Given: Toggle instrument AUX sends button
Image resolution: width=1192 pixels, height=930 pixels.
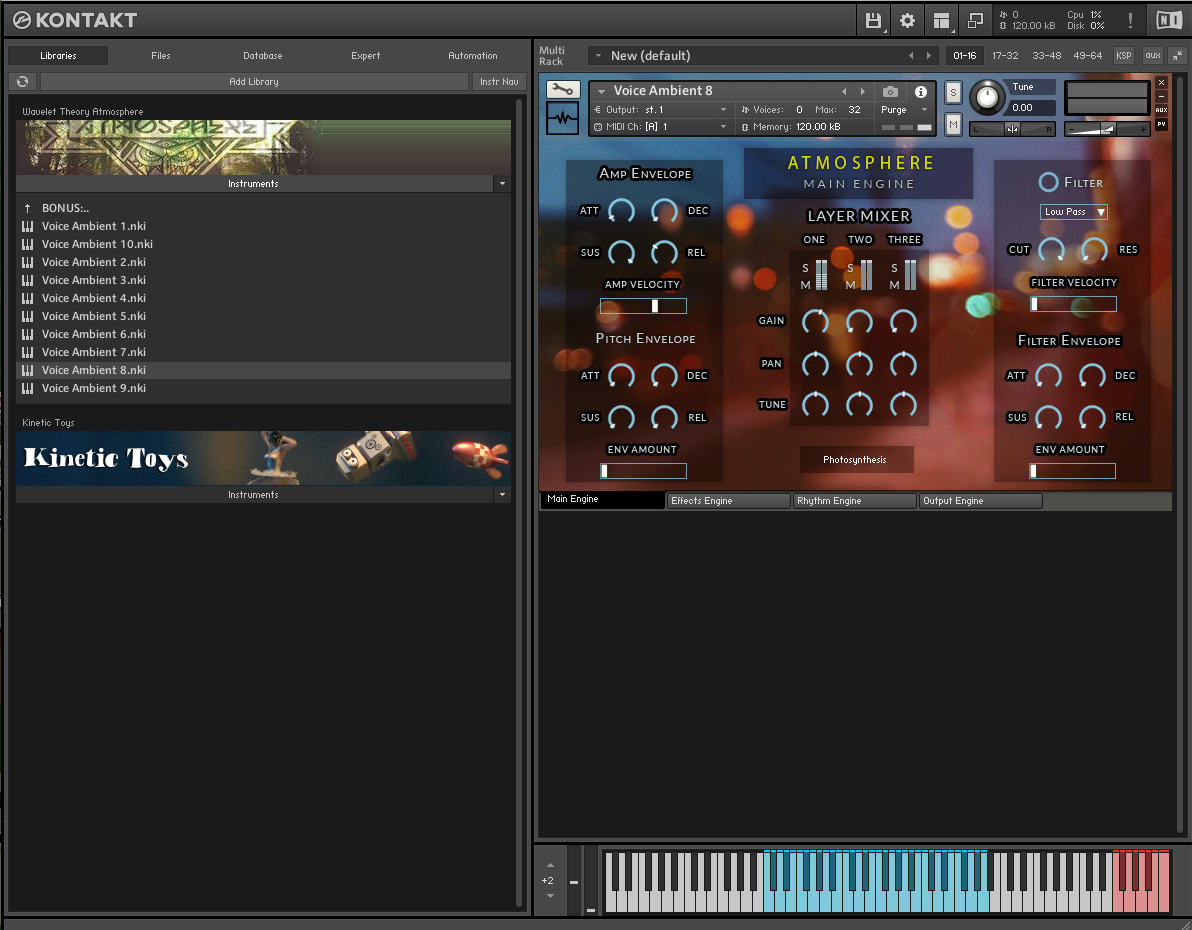Looking at the screenshot, I should point(1162,110).
